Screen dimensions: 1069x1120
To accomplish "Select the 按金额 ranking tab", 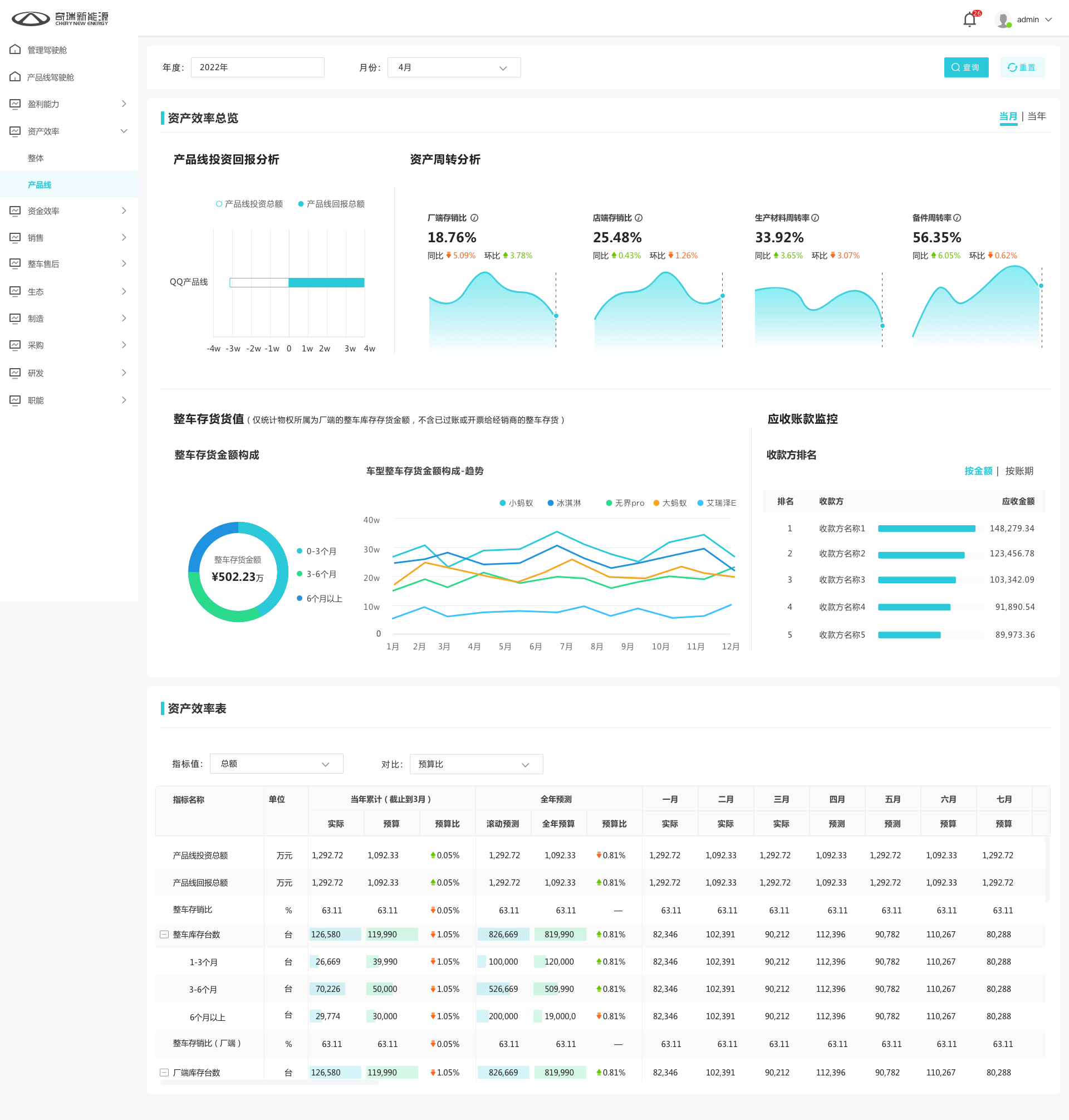I will click(978, 471).
